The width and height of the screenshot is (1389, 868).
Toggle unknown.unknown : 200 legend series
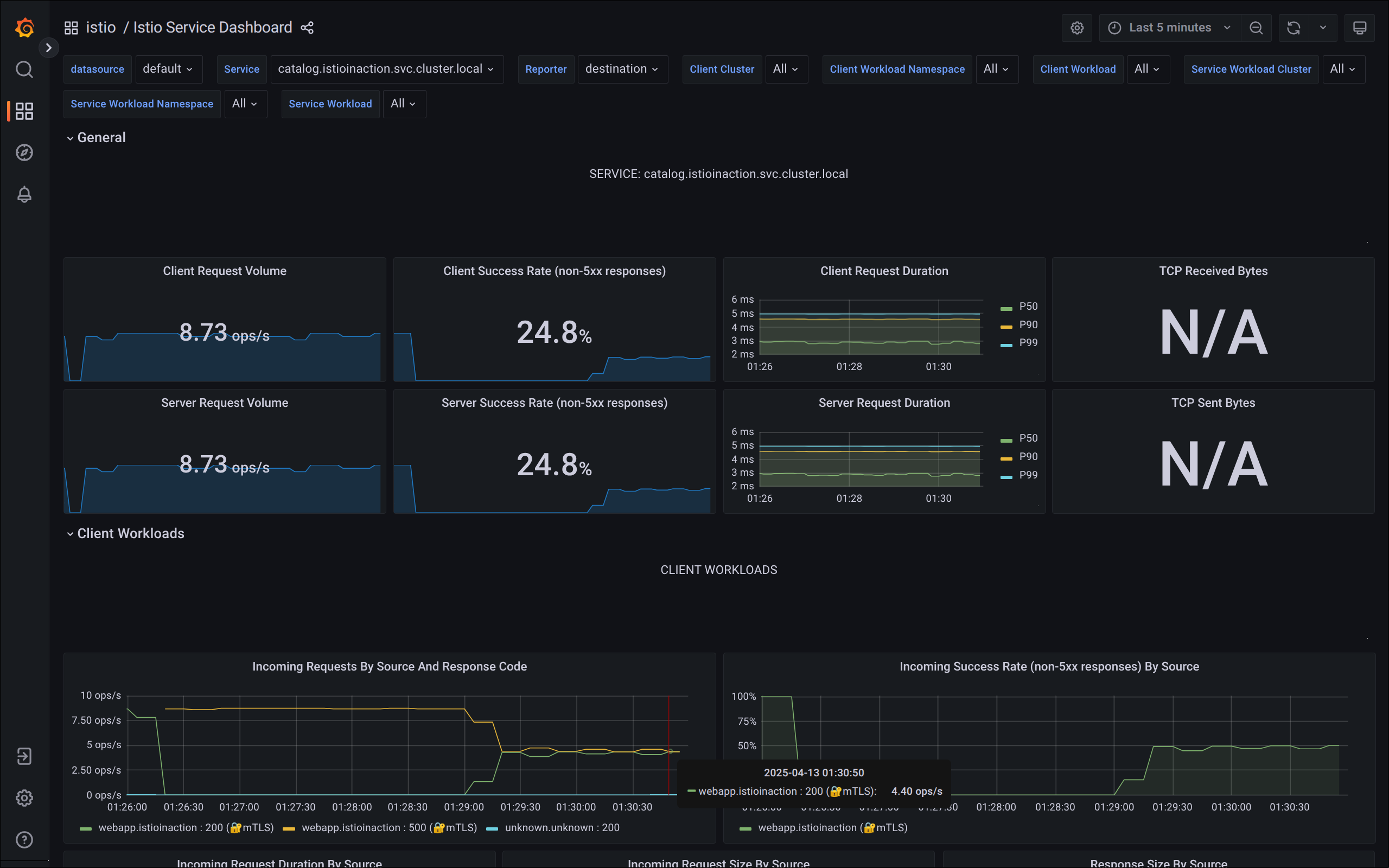click(562, 828)
